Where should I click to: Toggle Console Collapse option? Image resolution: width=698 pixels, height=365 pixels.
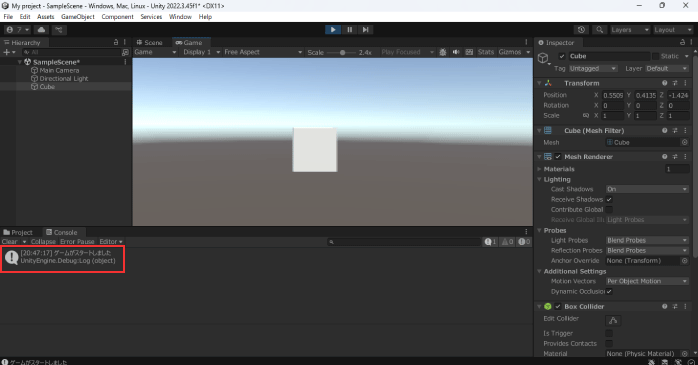coord(43,241)
